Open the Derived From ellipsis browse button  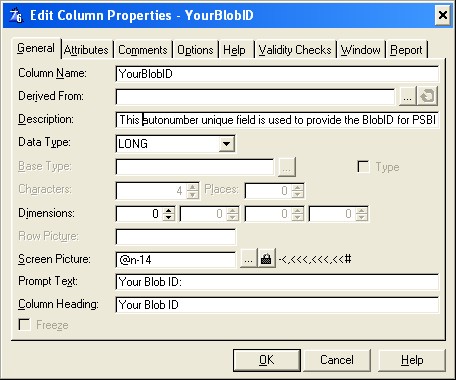point(407,97)
